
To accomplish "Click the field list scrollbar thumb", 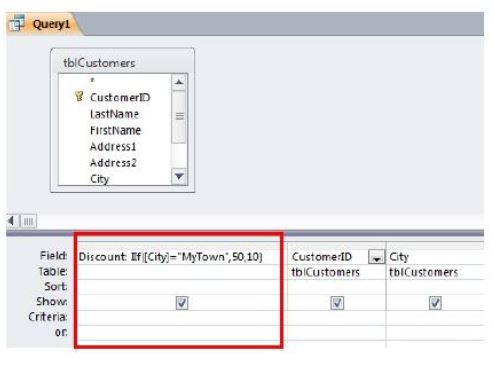I will [x=179, y=117].
